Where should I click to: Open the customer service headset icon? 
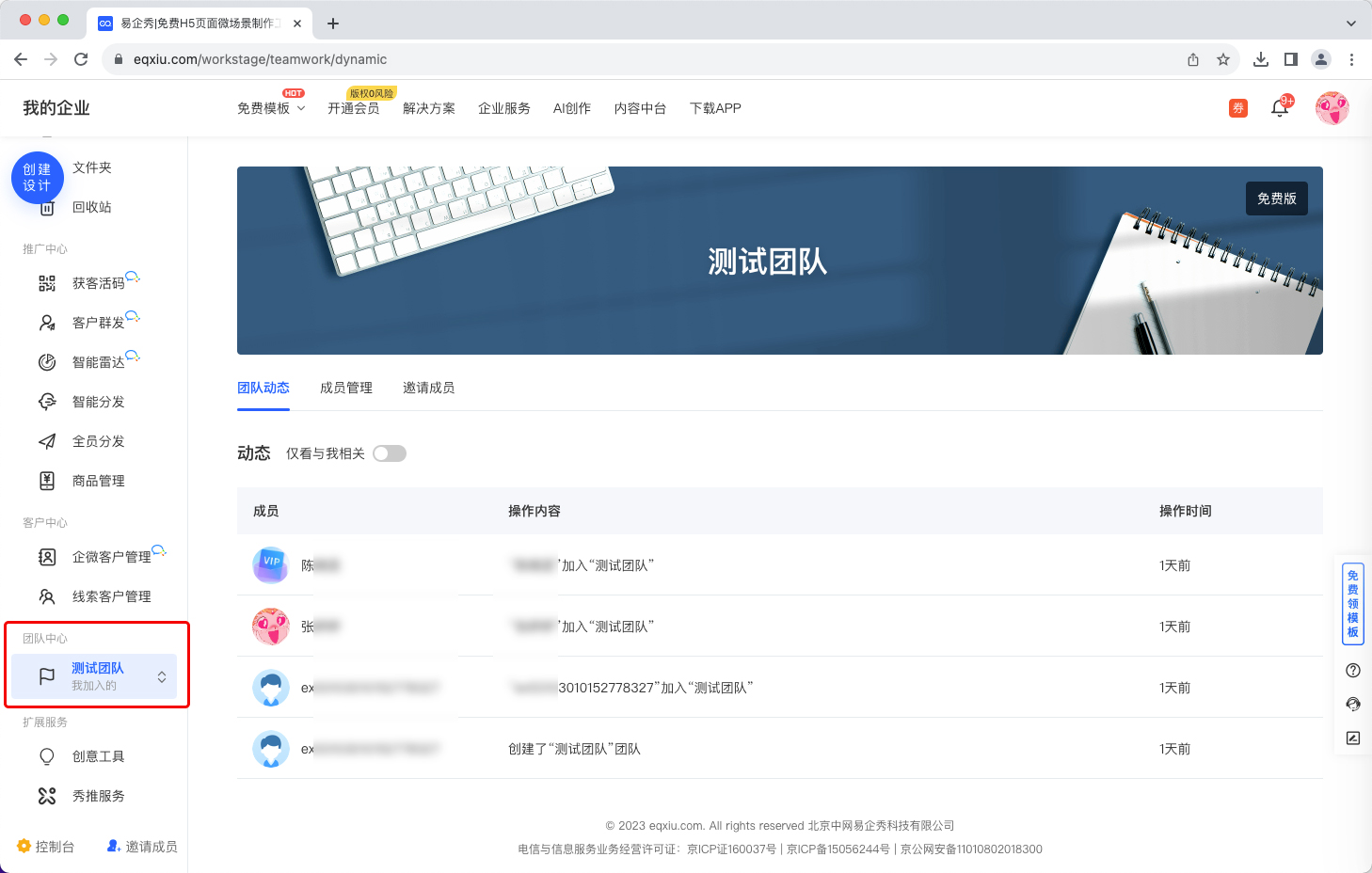(x=1353, y=705)
